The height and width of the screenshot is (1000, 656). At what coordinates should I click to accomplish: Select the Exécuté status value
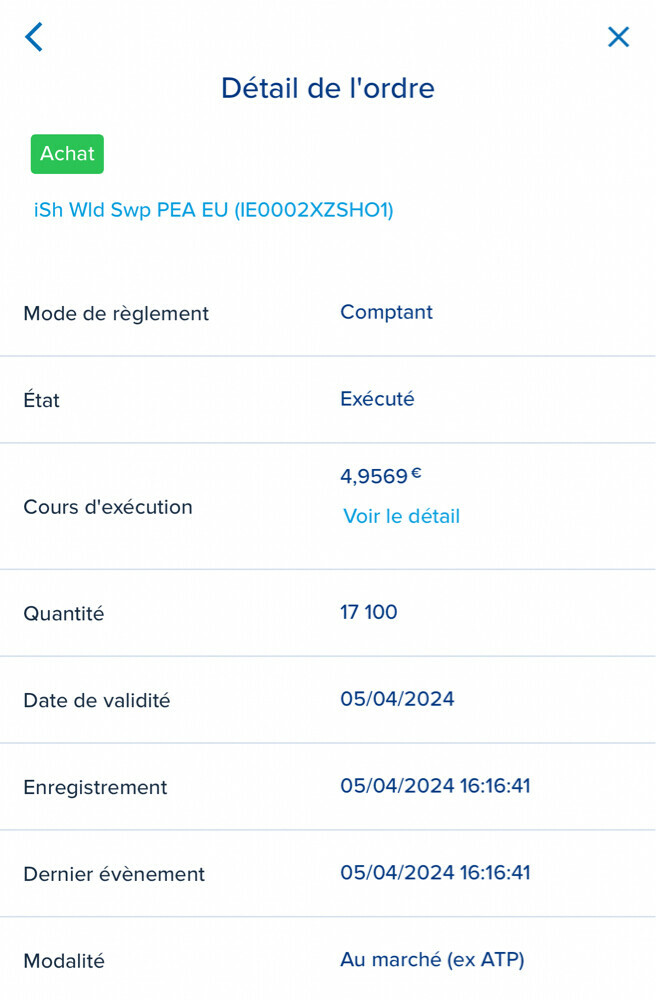tap(377, 399)
